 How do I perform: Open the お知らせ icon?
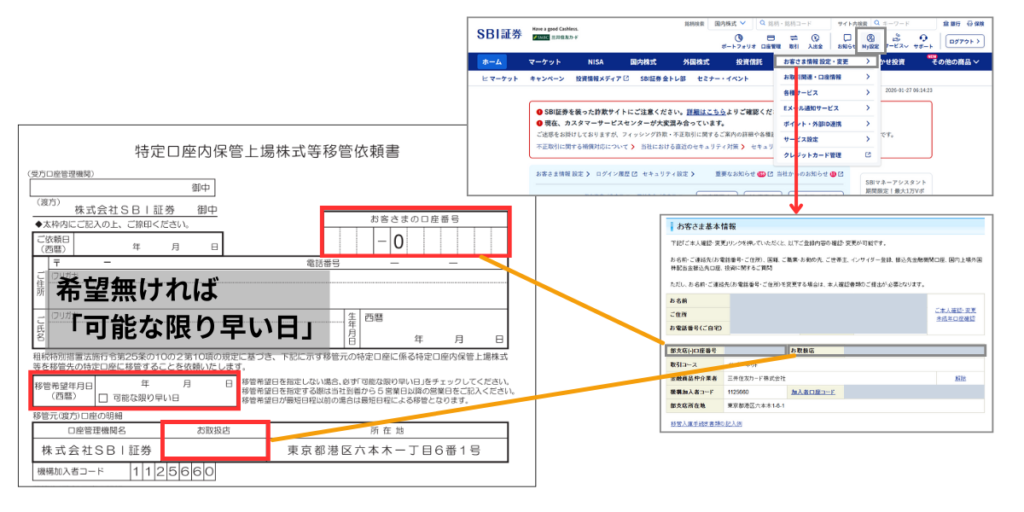(847, 41)
